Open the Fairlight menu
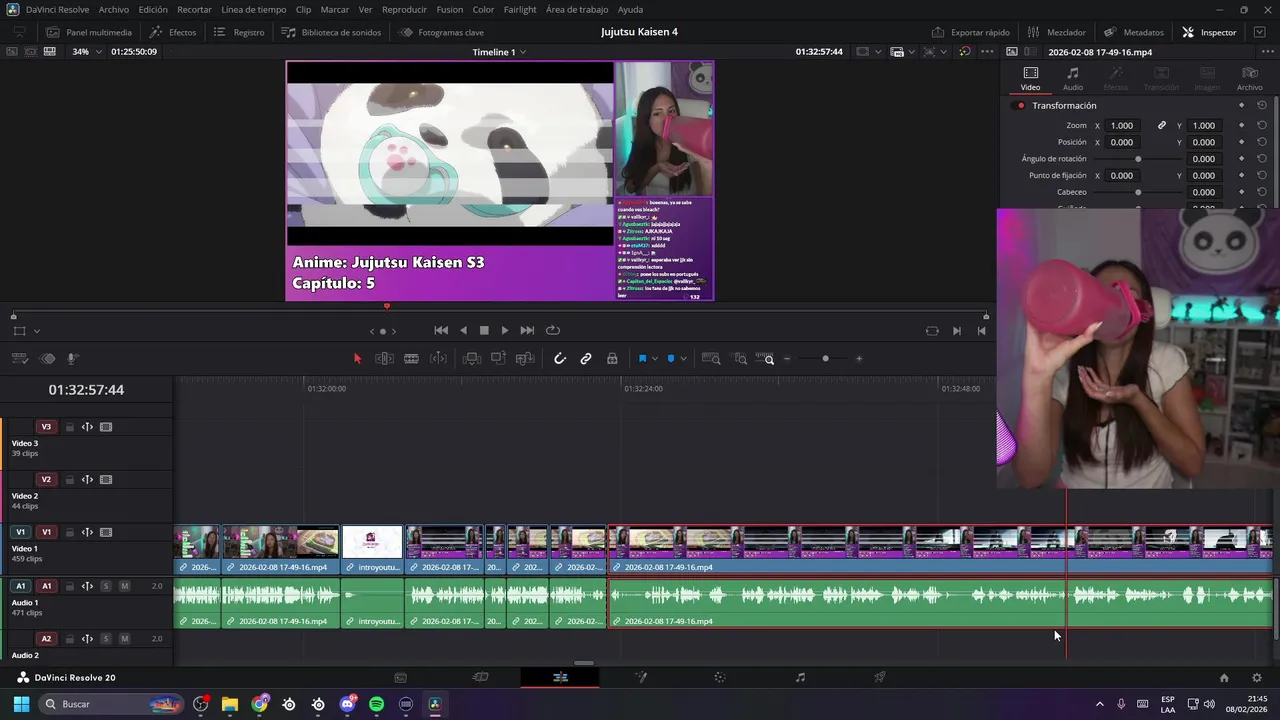The width and height of the screenshot is (1280, 720). click(x=520, y=9)
